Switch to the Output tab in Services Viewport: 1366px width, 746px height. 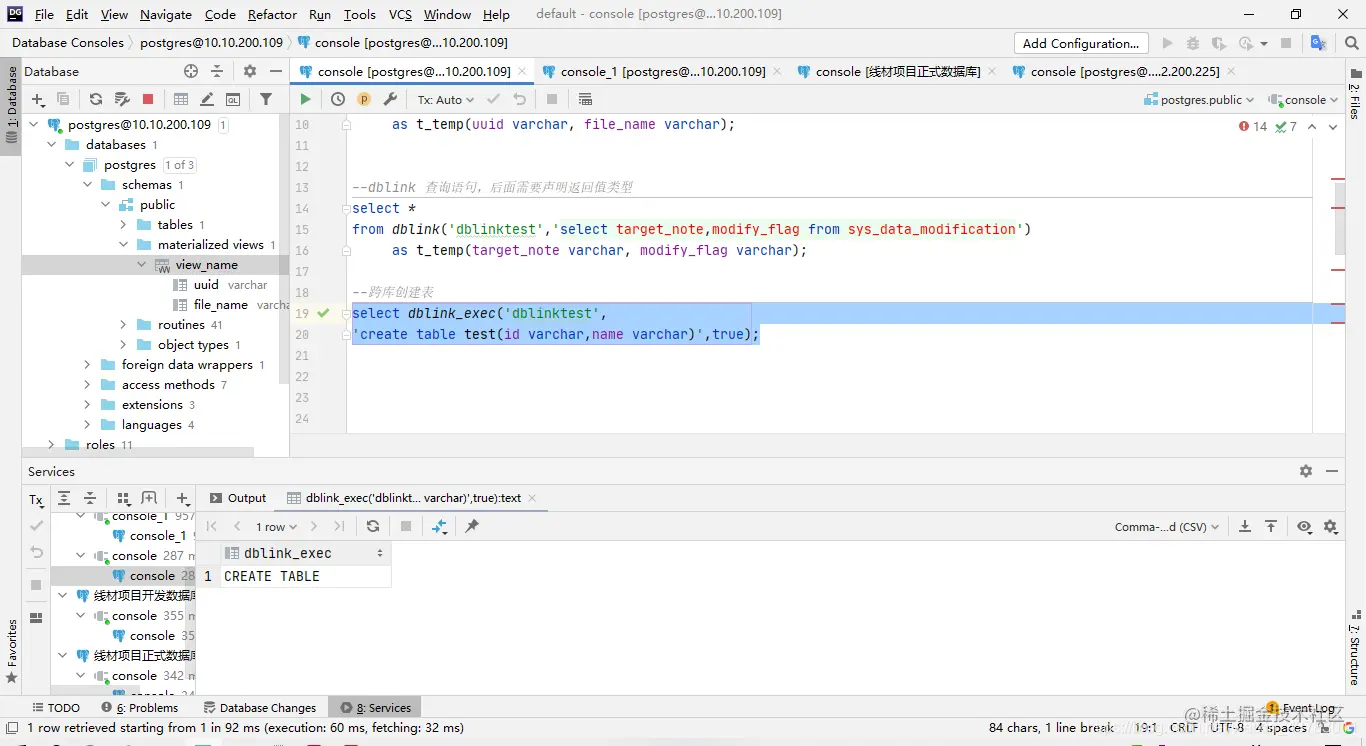tap(238, 498)
